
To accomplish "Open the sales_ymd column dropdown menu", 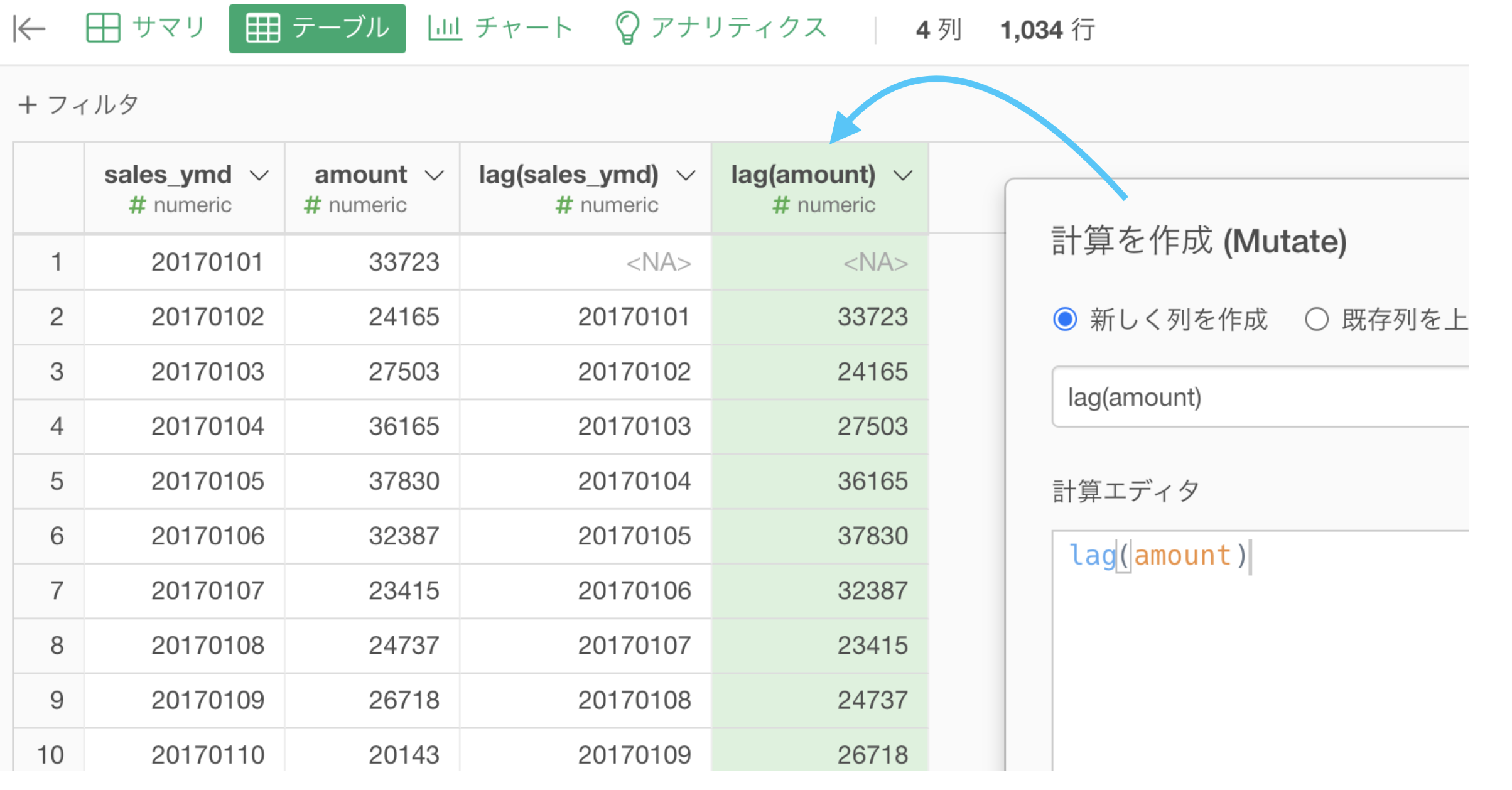I will (259, 175).
